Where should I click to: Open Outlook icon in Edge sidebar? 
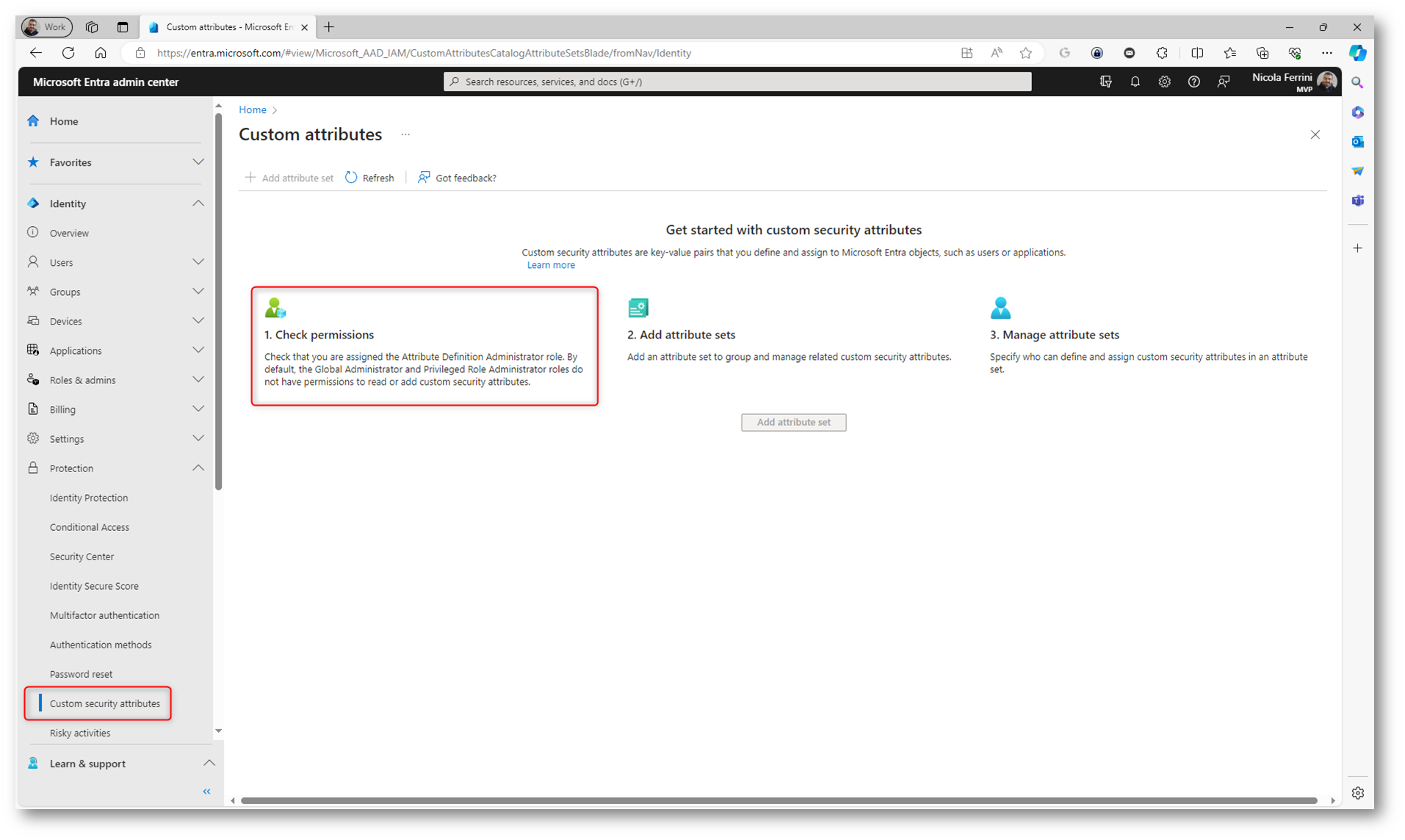1357,142
